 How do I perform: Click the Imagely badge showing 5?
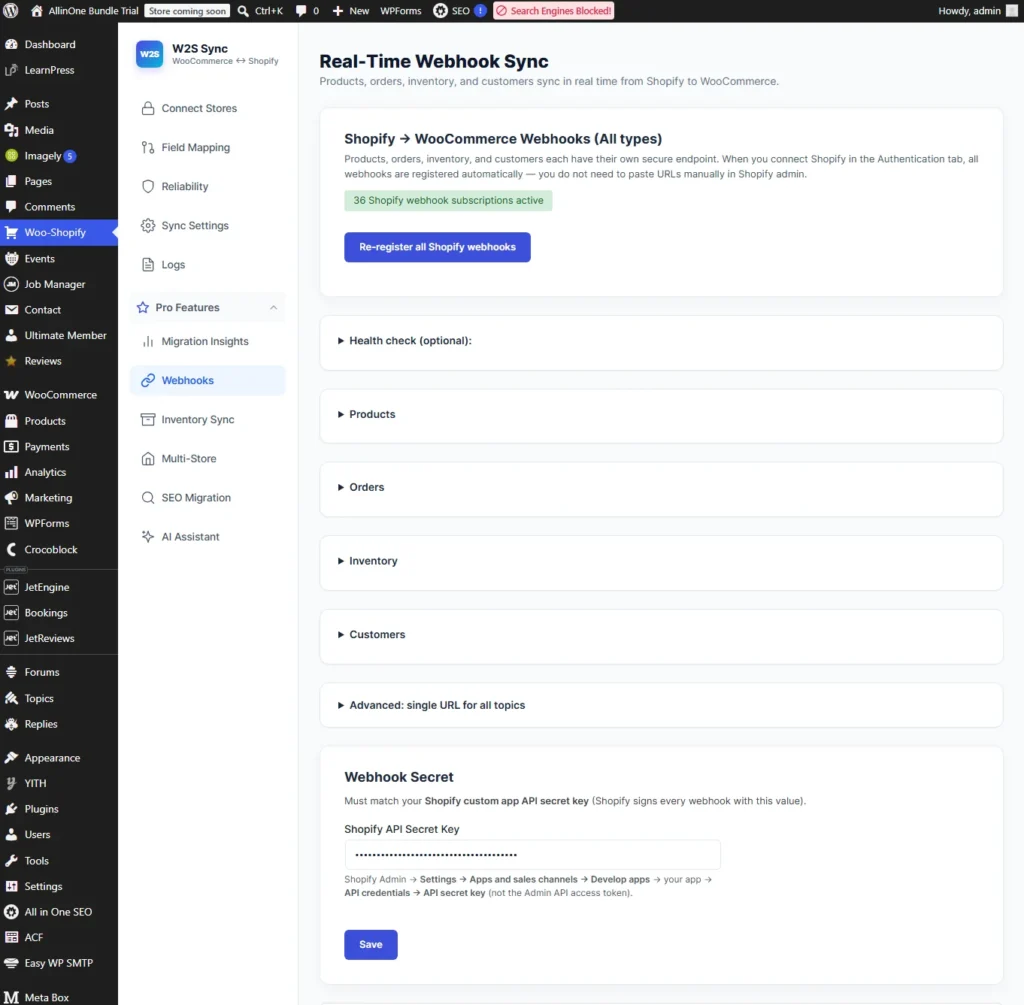[70, 156]
